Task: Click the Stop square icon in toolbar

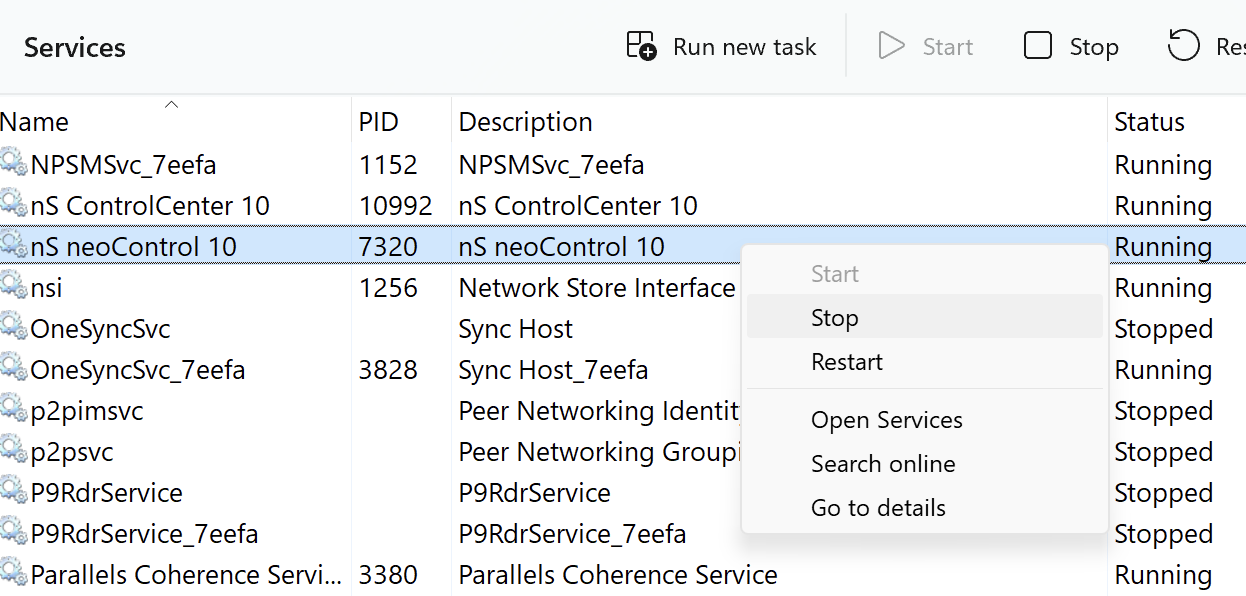Action: [1038, 46]
